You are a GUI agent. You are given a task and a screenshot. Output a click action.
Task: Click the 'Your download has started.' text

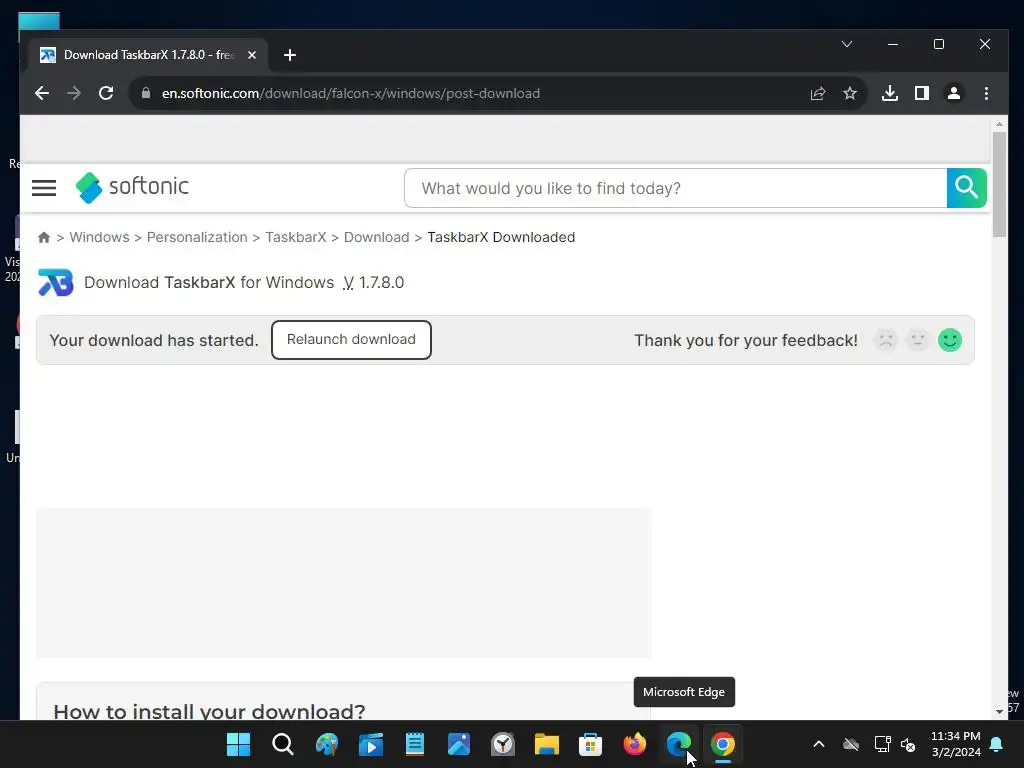point(154,340)
